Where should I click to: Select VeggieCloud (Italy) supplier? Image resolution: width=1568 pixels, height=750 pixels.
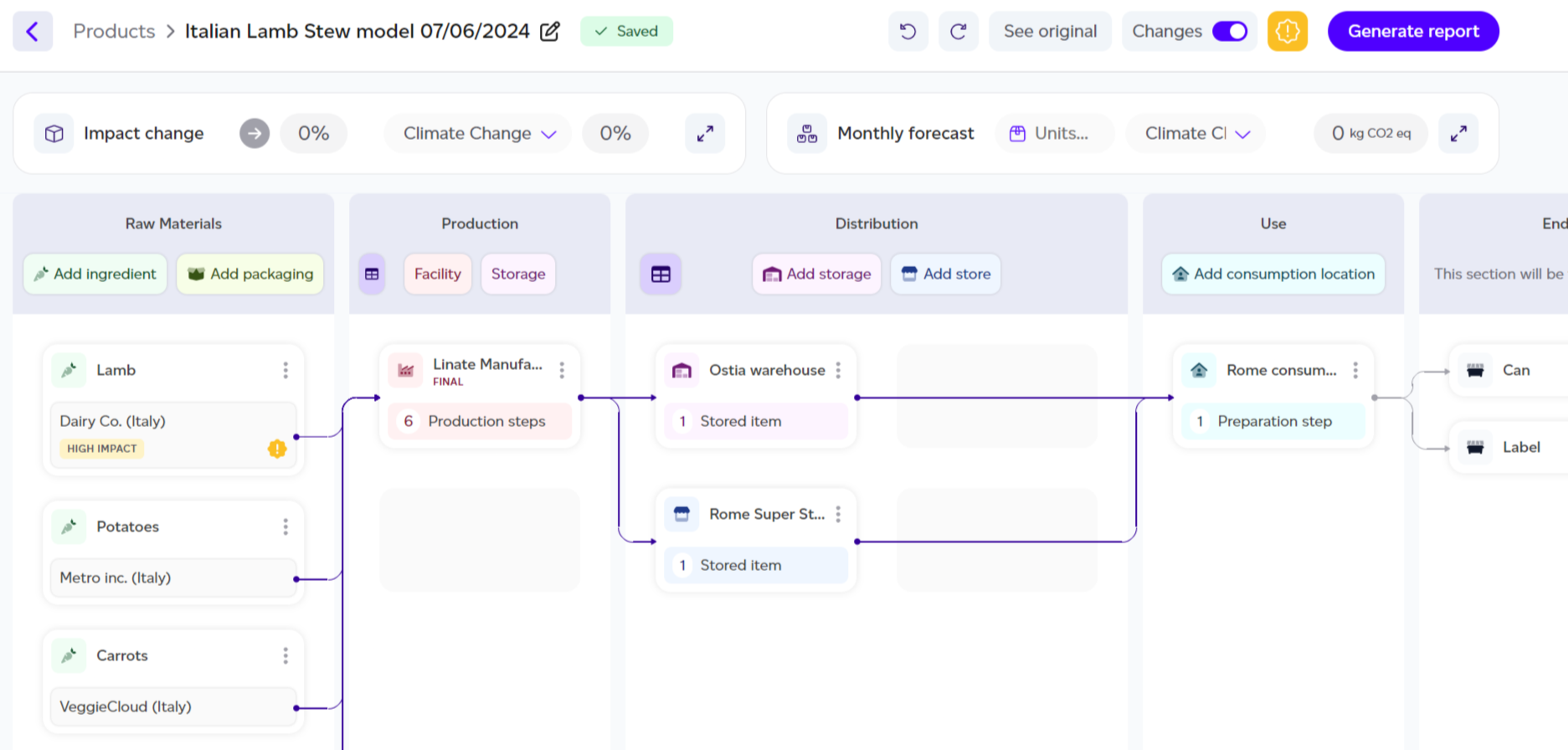tap(173, 706)
